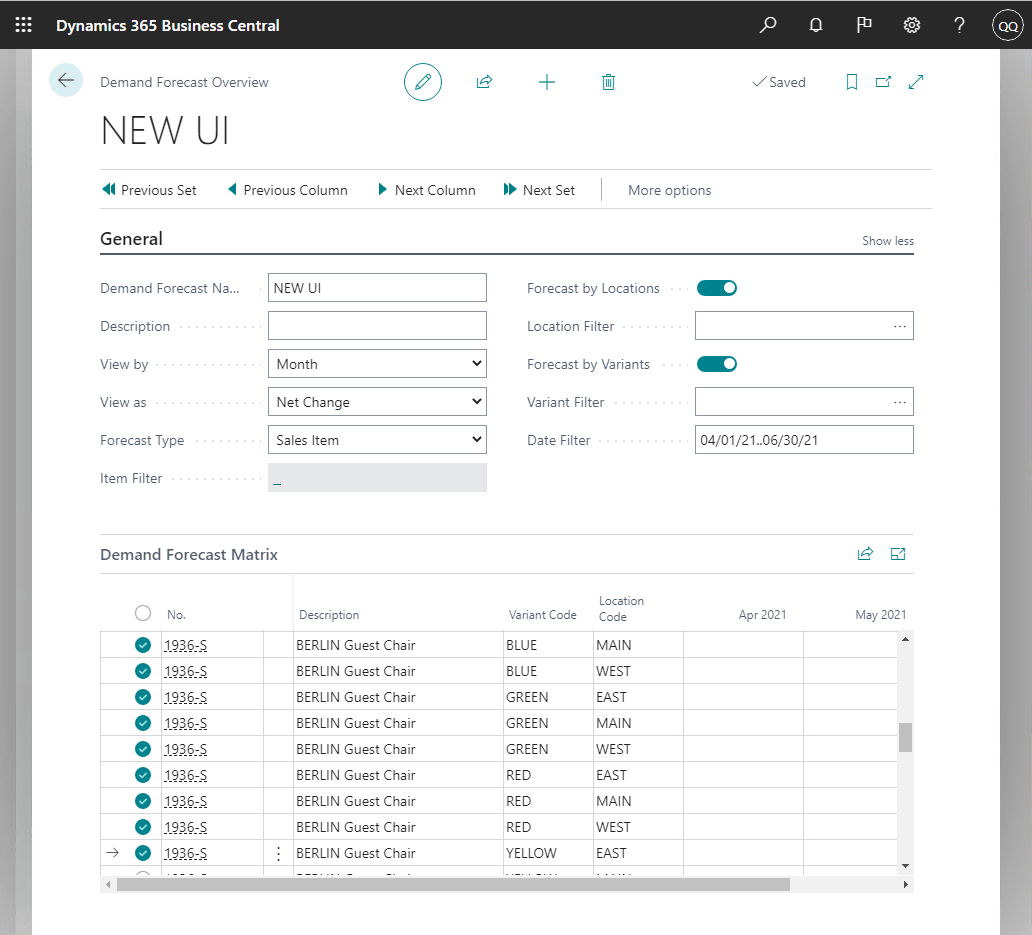Click the matrix vertical scrollbar thumb

tap(906, 737)
